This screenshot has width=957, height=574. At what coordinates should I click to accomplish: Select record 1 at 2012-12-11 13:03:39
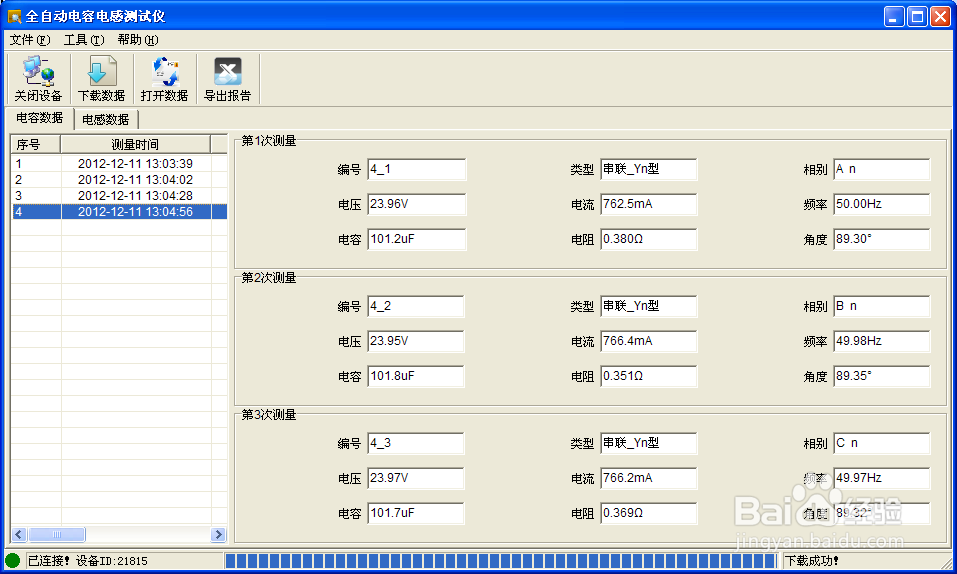click(x=119, y=164)
